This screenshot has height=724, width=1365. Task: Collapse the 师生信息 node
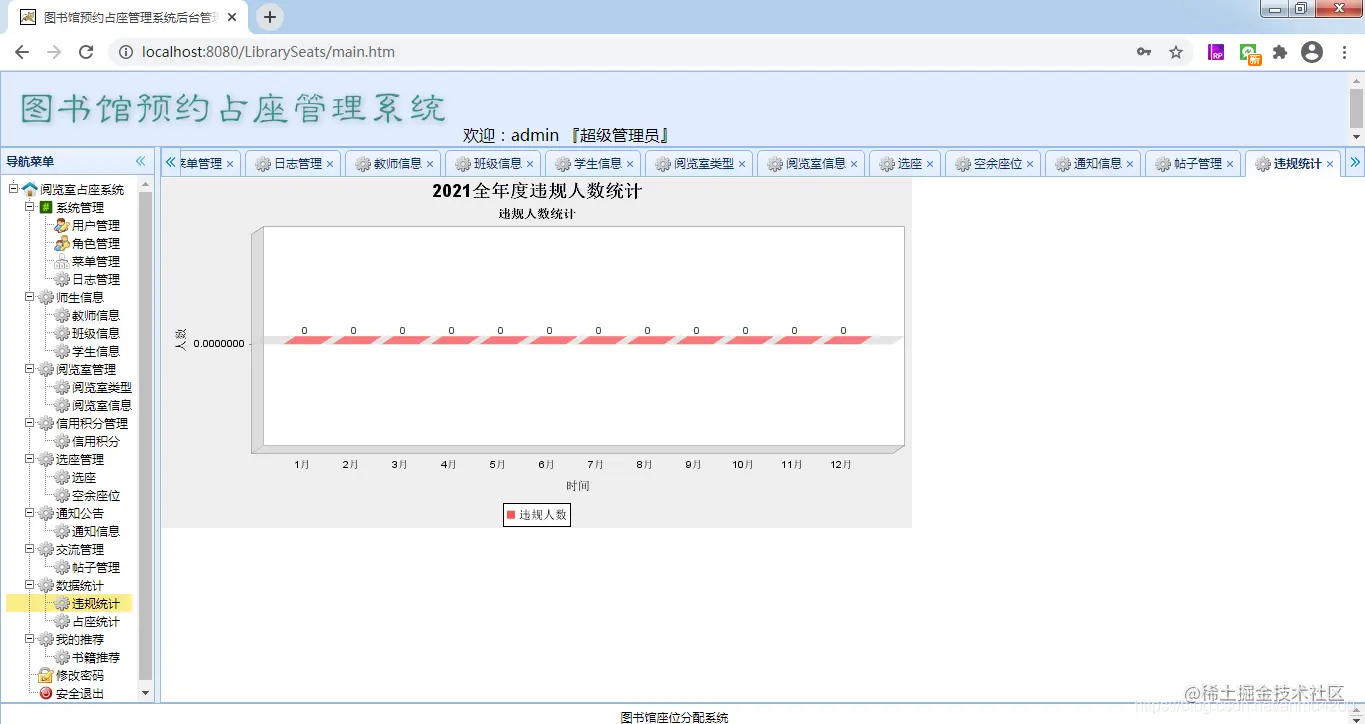point(30,297)
